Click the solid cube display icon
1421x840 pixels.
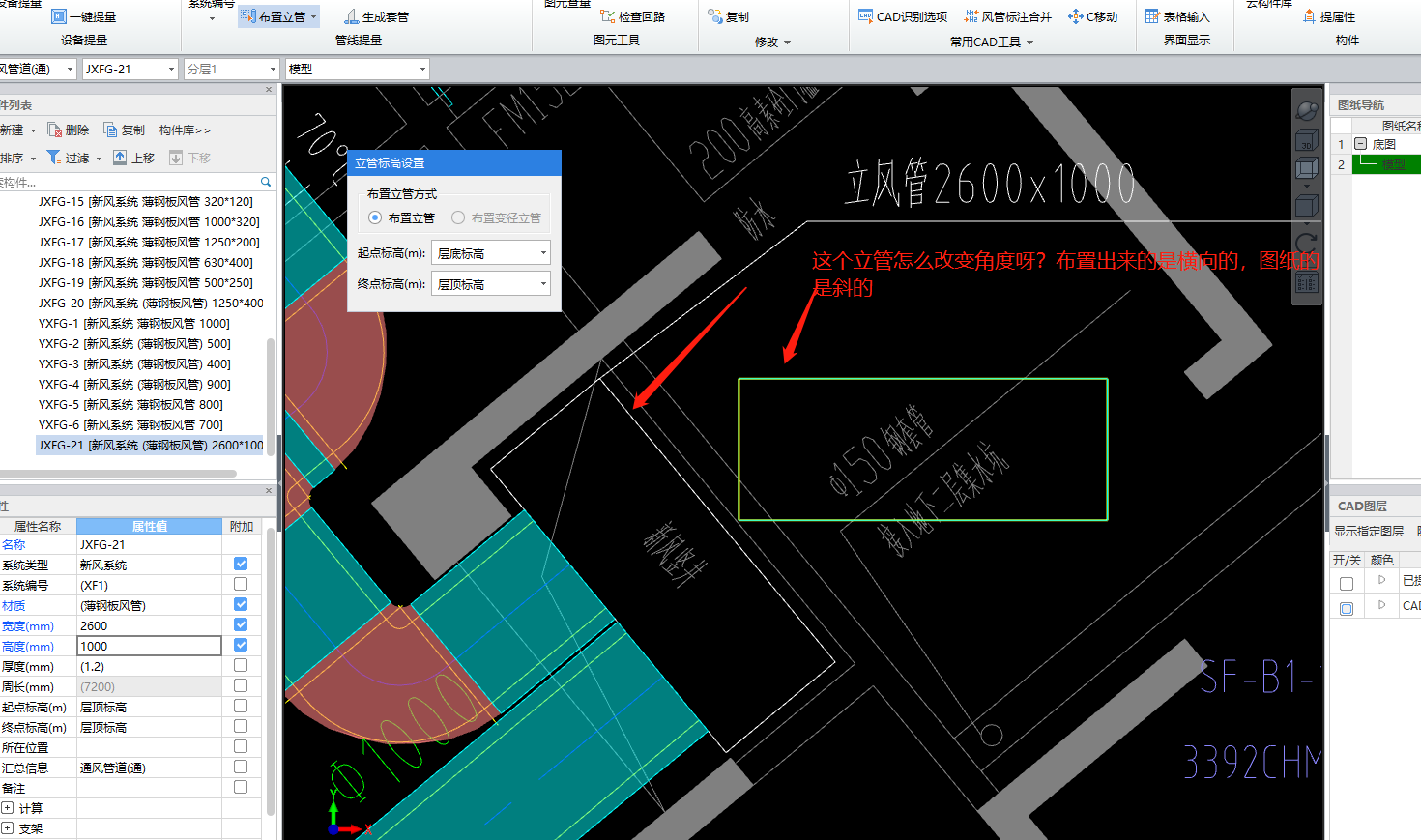coord(1306,206)
